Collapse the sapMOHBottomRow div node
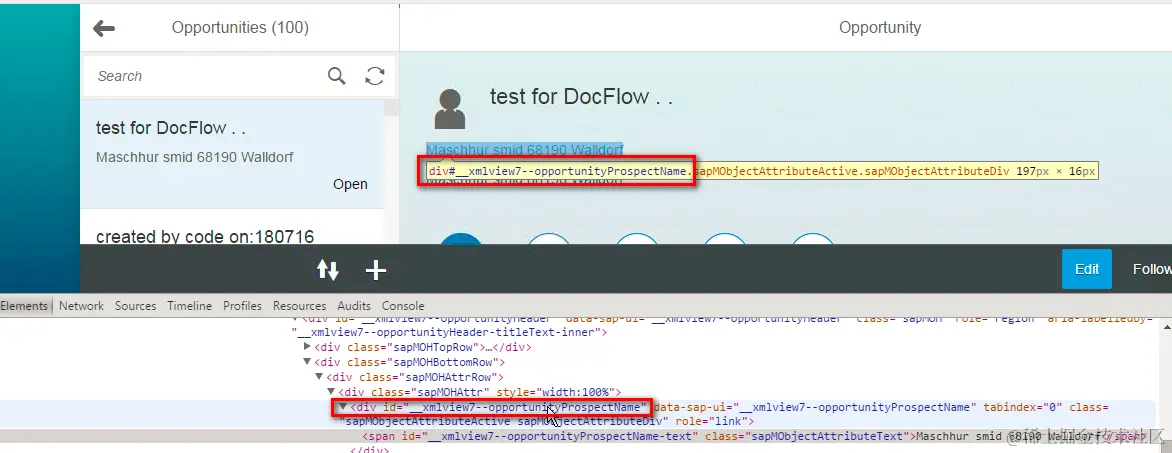1172x453 pixels. click(x=307, y=362)
